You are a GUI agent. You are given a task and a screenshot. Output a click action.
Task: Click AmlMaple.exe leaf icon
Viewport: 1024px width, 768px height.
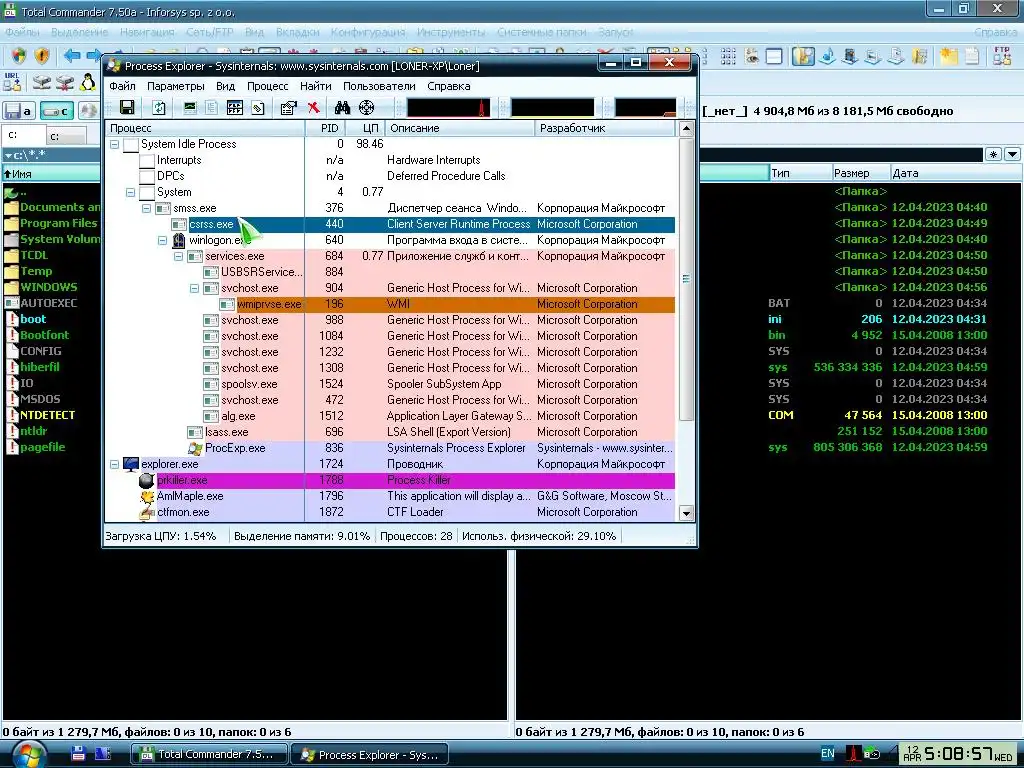[x=147, y=496]
